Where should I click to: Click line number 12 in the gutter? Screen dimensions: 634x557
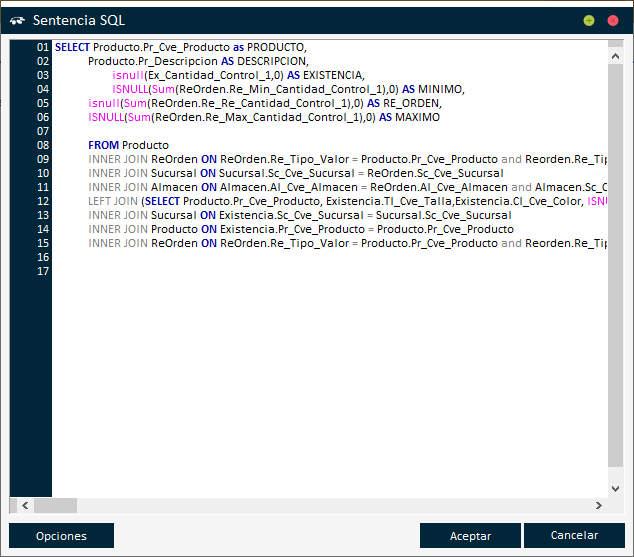coord(42,201)
